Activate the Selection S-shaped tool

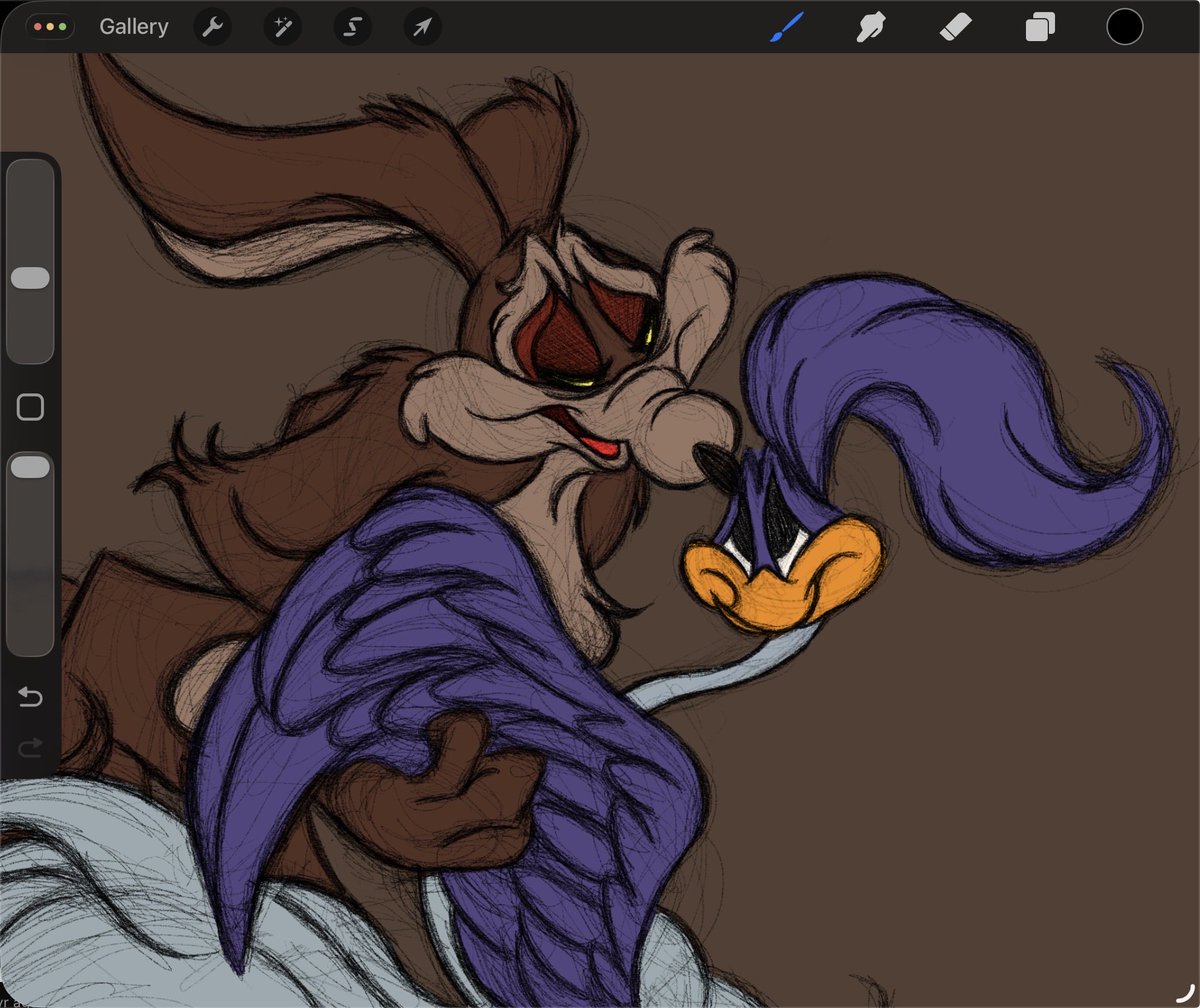click(352, 27)
